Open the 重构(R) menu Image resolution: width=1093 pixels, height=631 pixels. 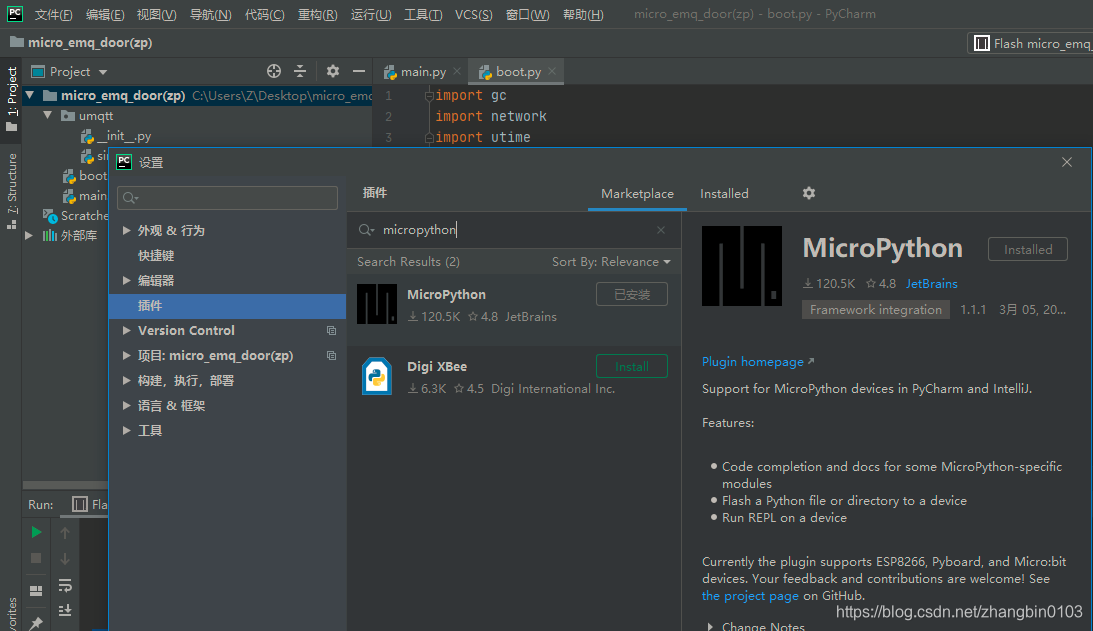pyautogui.click(x=318, y=15)
